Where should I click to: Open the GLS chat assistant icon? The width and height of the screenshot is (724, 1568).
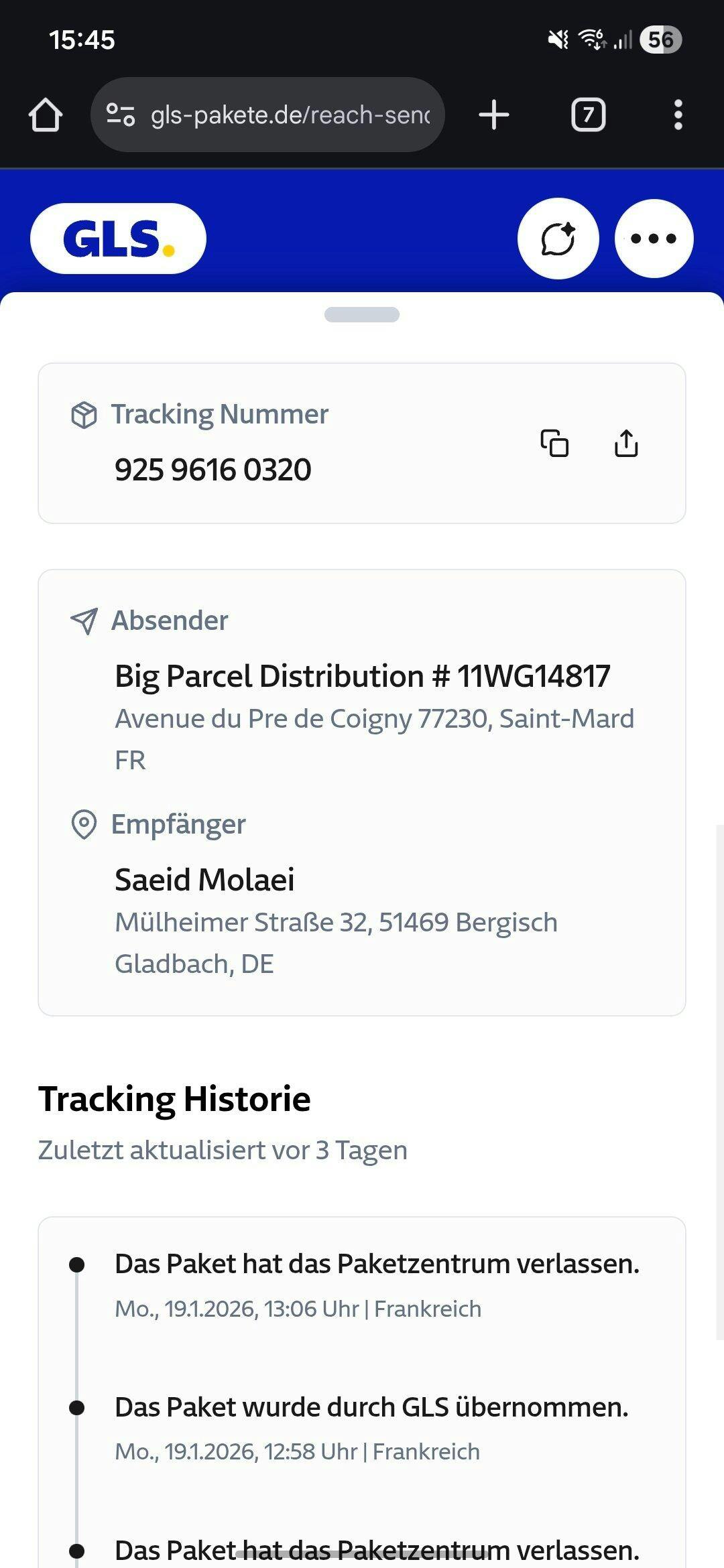[558, 239]
